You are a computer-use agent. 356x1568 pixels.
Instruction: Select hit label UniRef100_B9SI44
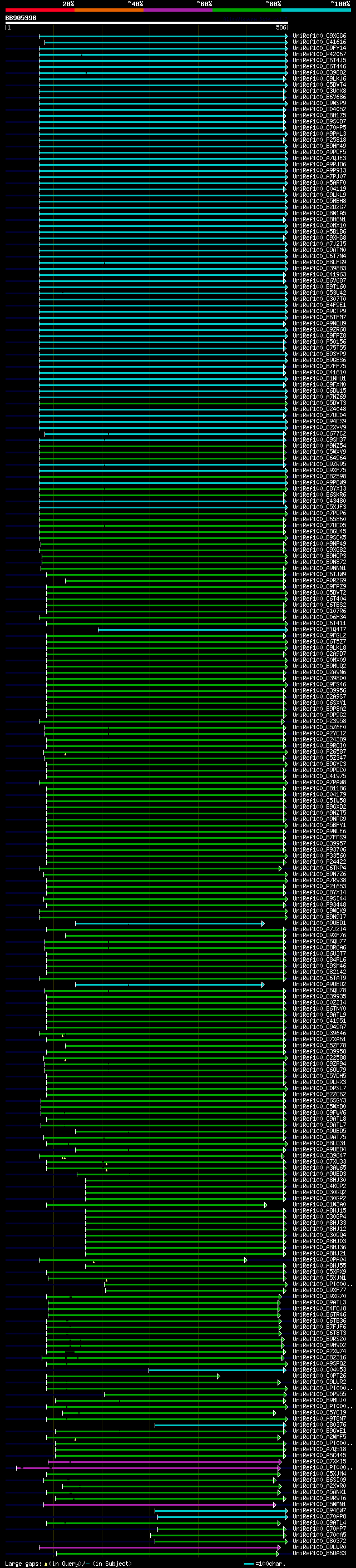[x=319, y=898]
